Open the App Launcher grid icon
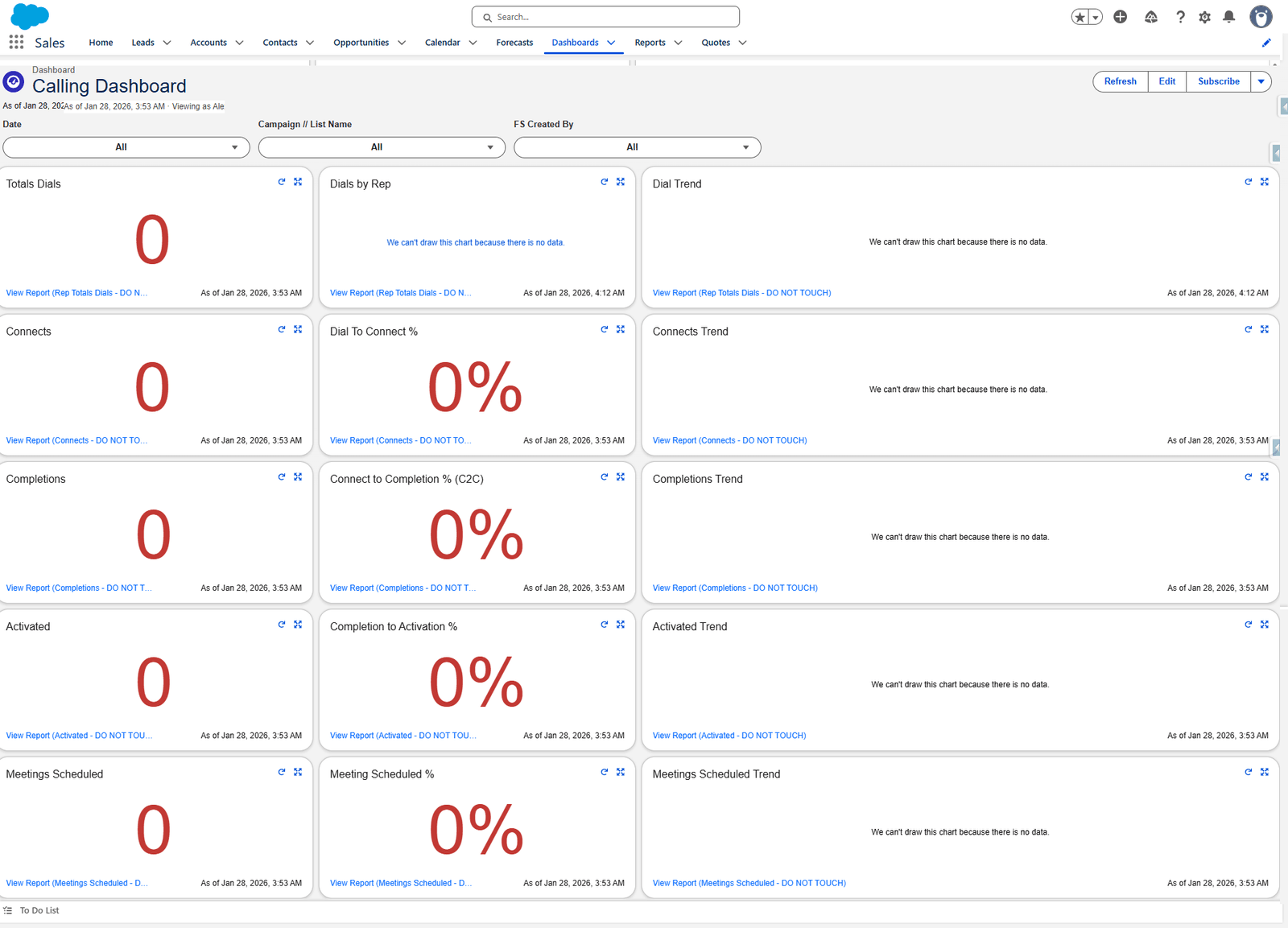 coord(16,42)
